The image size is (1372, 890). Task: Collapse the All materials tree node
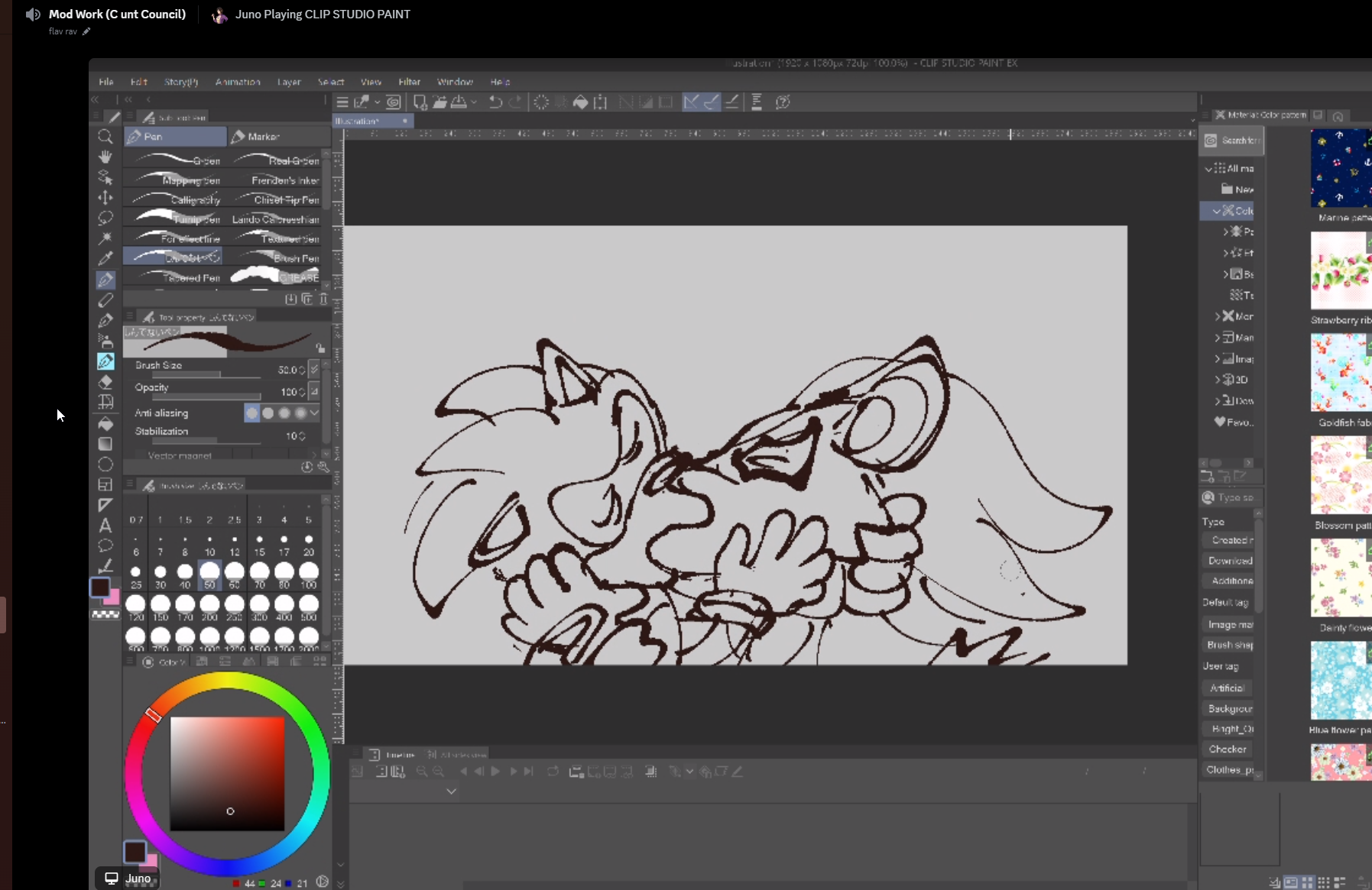[1208, 169]
